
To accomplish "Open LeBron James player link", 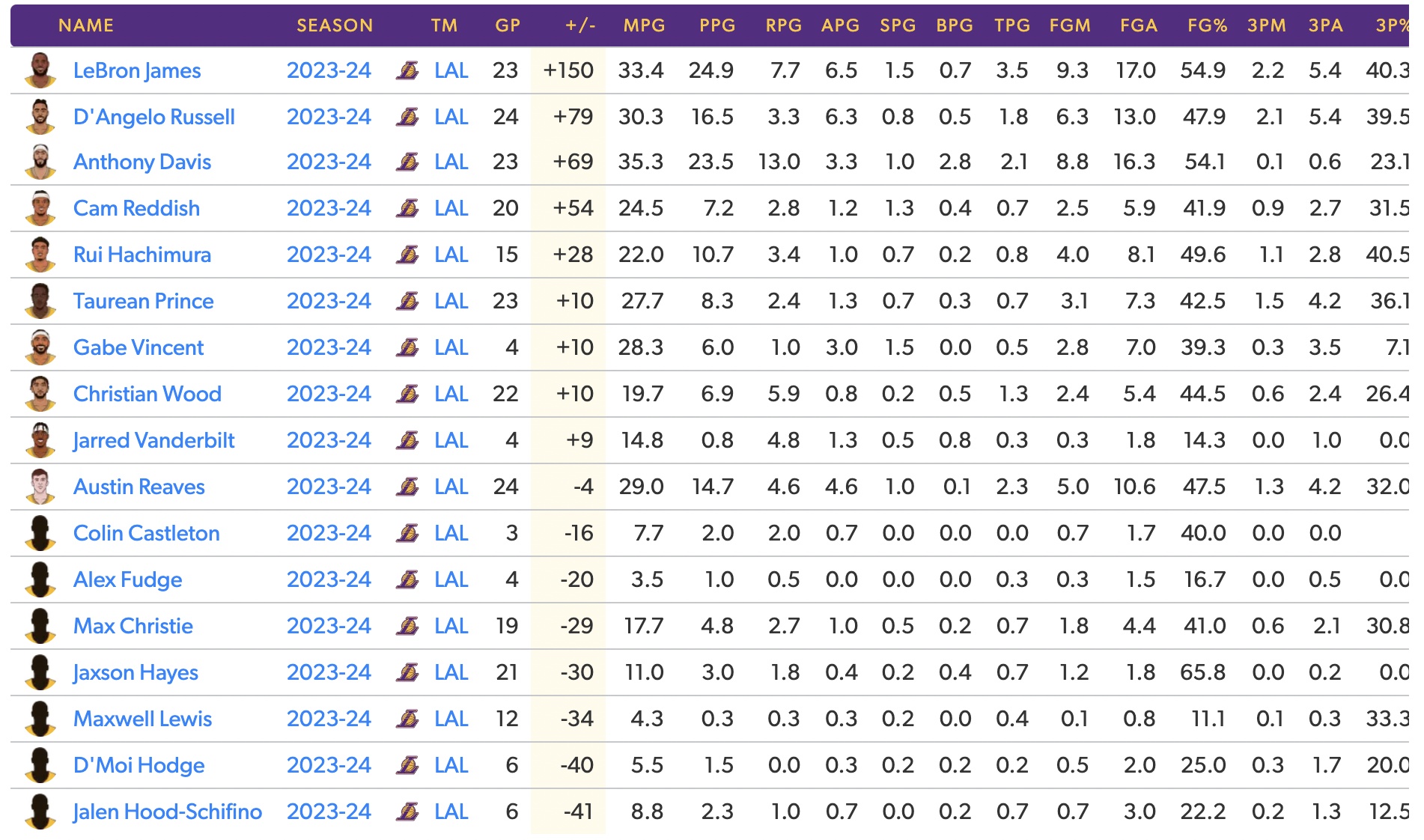I will tap(137, 70).
